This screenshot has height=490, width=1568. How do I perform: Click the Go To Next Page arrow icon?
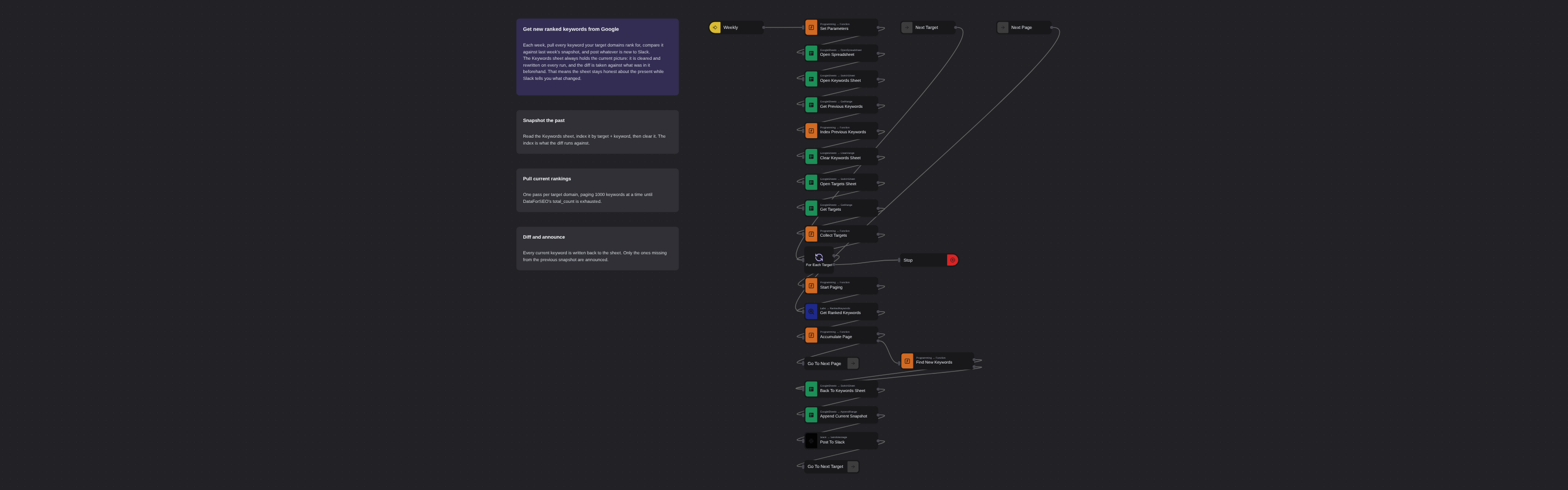coord(853,364)
